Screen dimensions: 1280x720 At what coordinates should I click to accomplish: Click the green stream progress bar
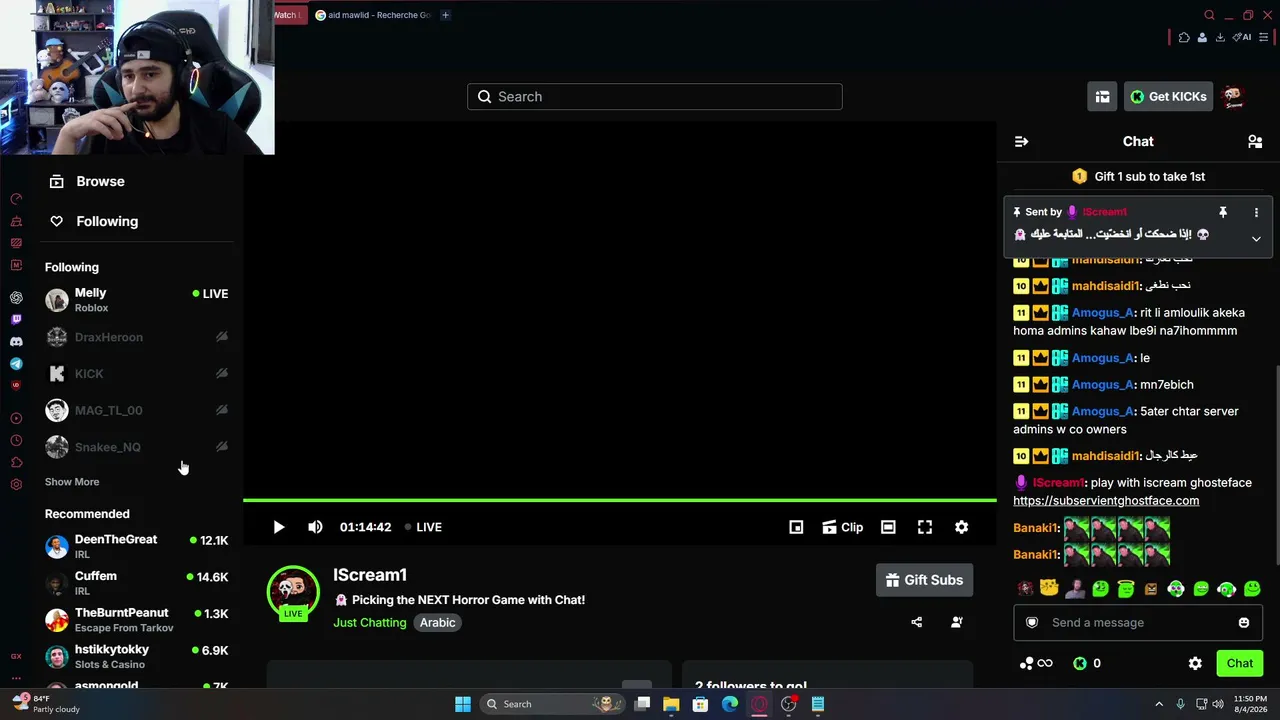click(620, 500)
